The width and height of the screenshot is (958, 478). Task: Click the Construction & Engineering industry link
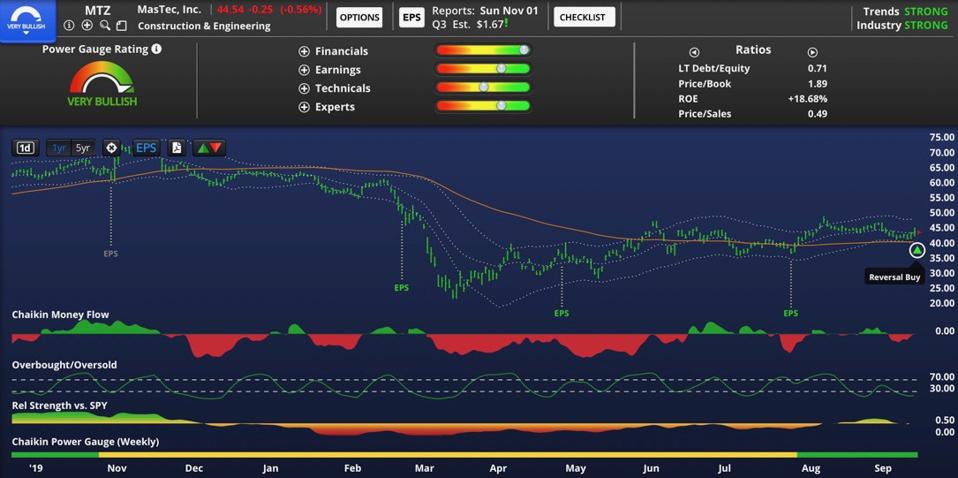(204, 26)
